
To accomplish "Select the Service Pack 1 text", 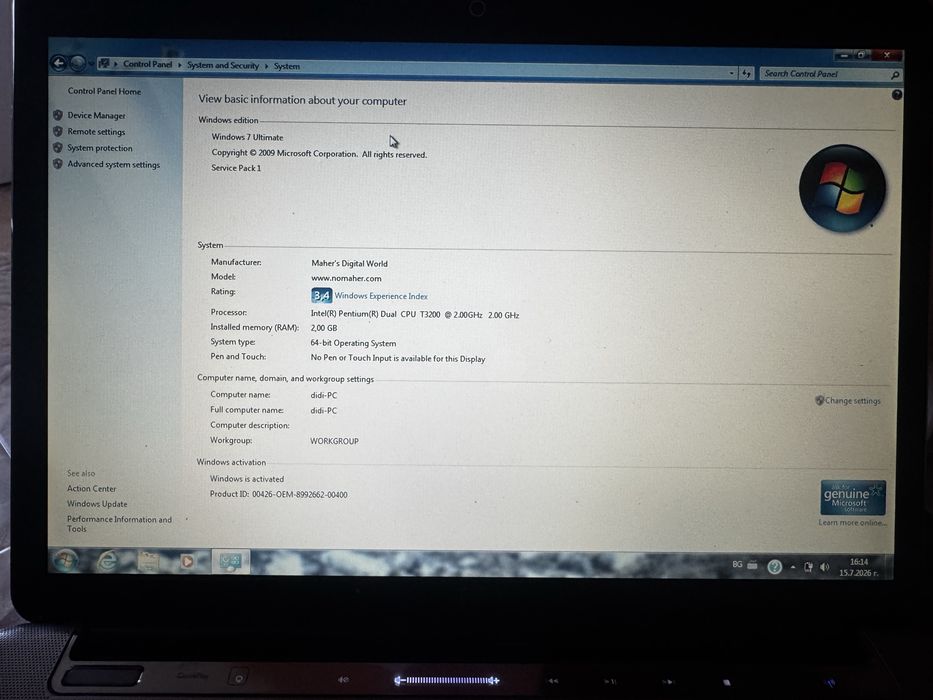I will click(236, 168).
